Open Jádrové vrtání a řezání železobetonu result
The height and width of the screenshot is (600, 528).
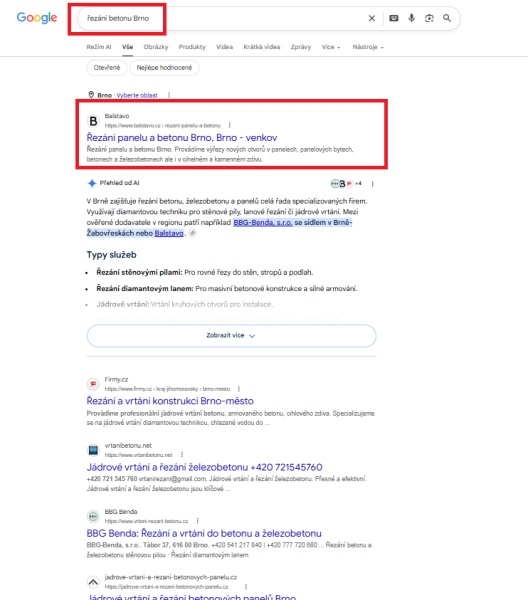204,467
